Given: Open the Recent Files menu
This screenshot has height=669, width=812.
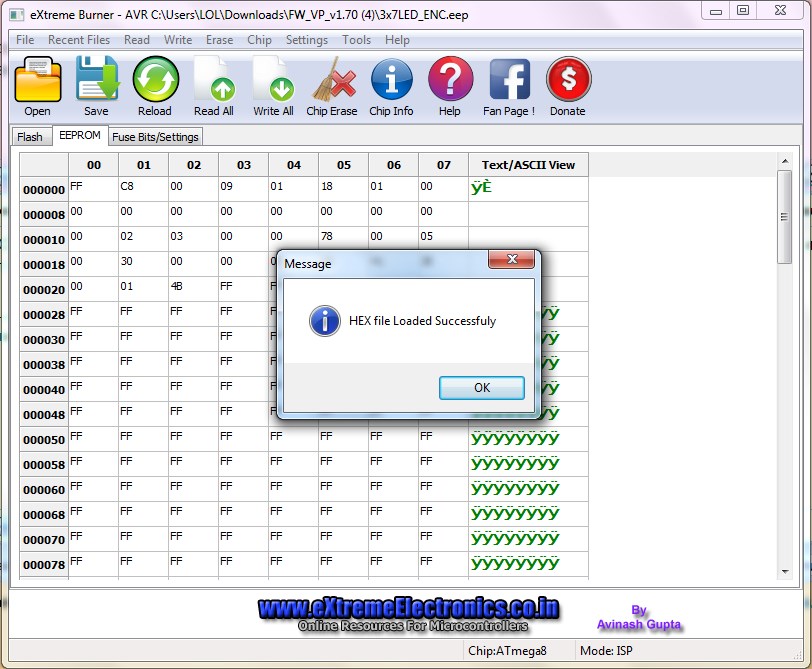Looking at the screenshot, I should coord(79,40).
